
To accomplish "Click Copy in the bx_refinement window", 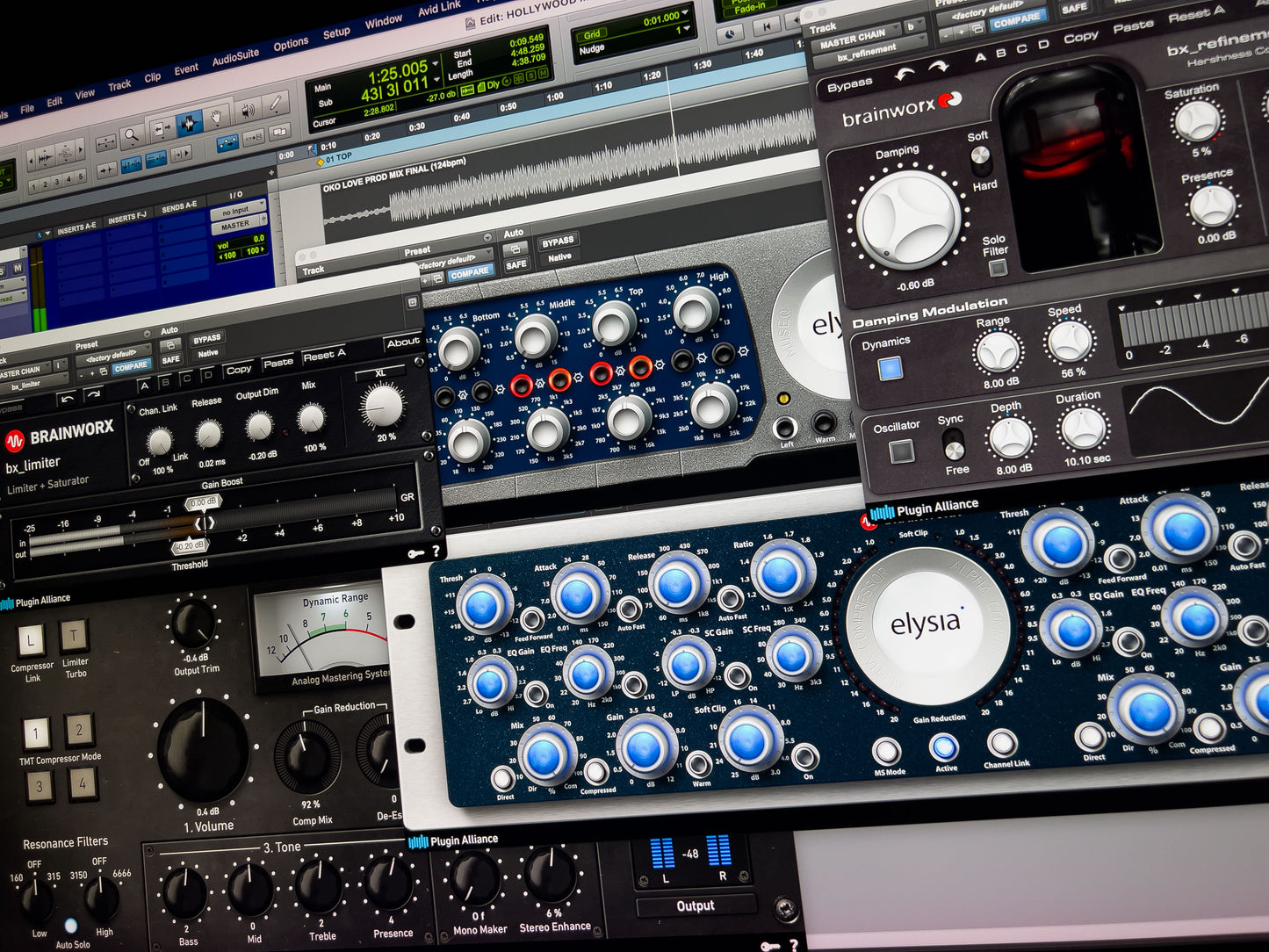I will pyautogui.click(x=1081, y=38).
